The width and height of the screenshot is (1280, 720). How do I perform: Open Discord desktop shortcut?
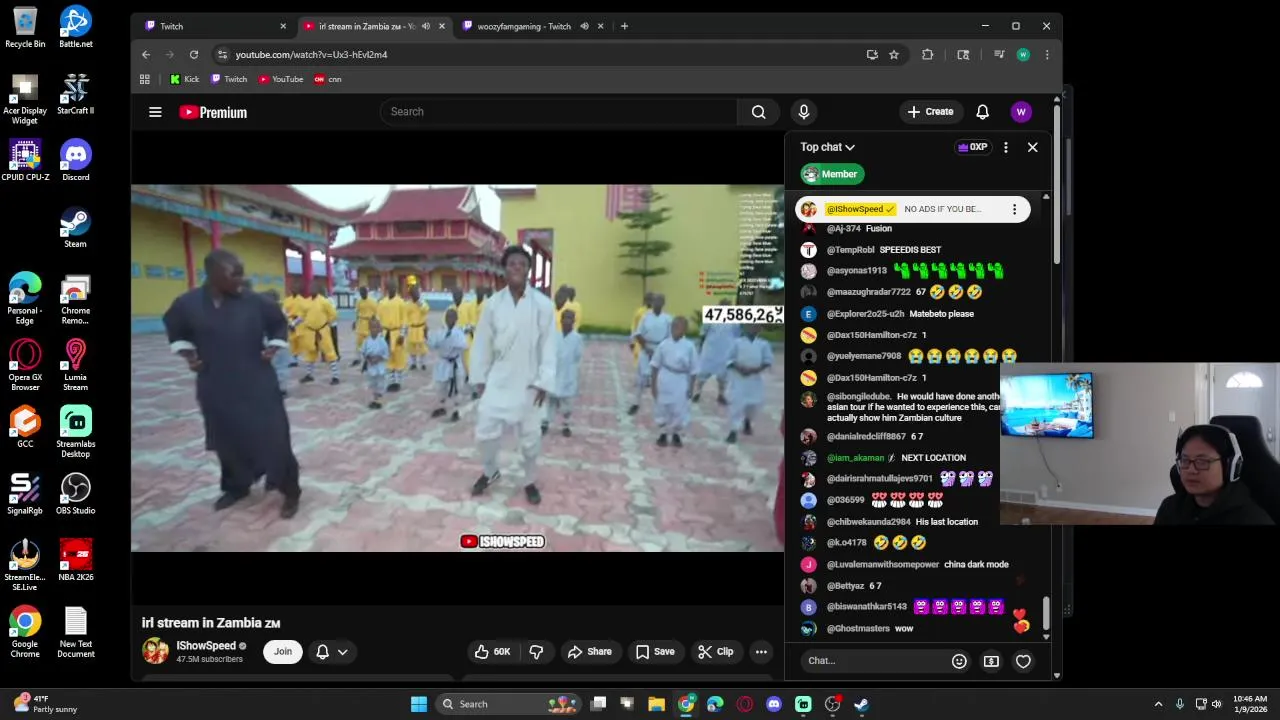pyautogui.click(x=76, y=160)
